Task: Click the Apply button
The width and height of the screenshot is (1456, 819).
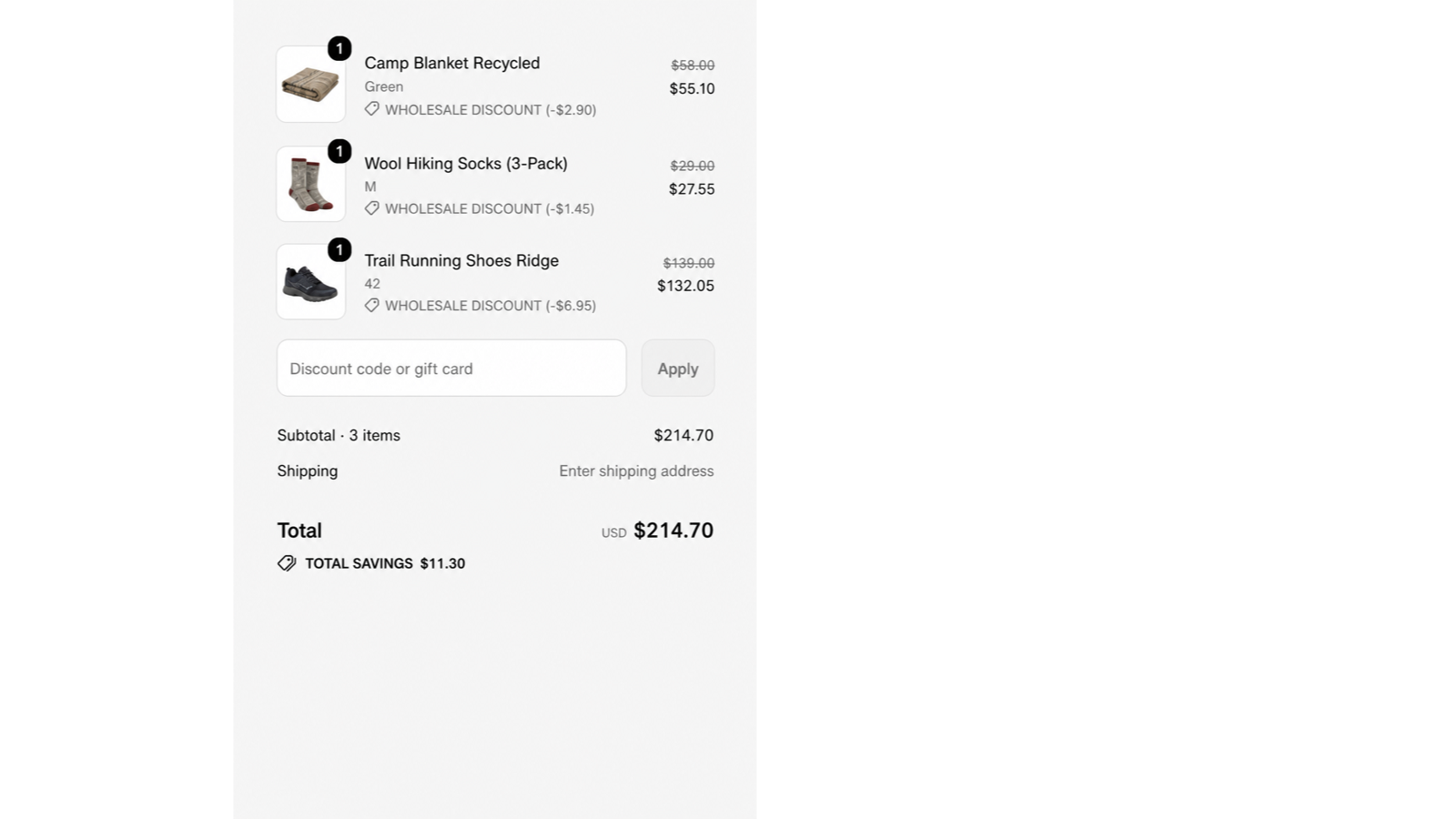Action: click(x=678, y=368)
